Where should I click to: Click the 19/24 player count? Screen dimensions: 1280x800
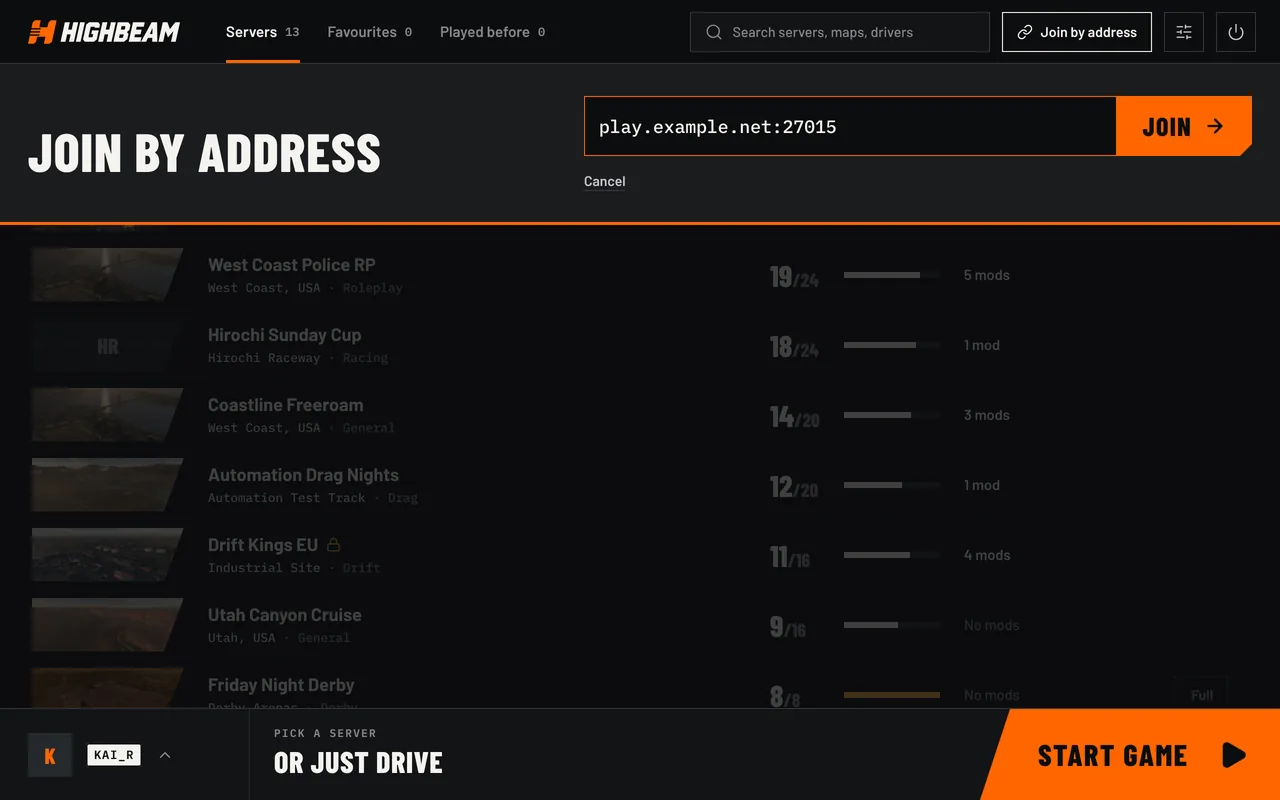(x=794, y=277)
